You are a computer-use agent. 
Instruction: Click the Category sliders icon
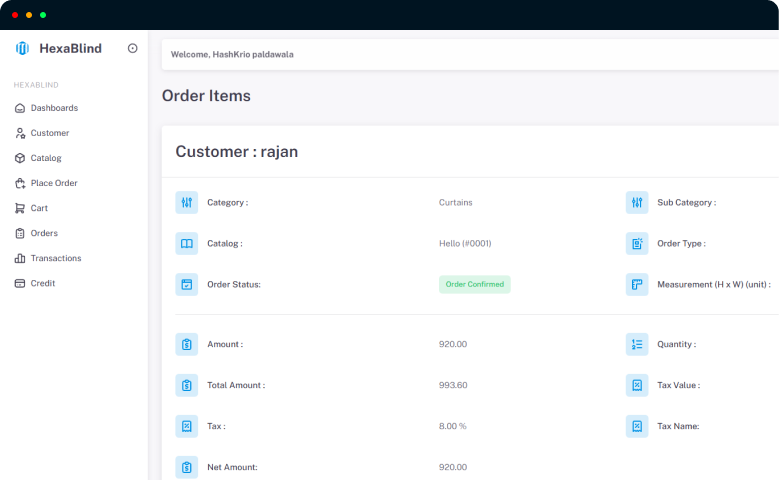pyautogui.click(x=187, y=203)
